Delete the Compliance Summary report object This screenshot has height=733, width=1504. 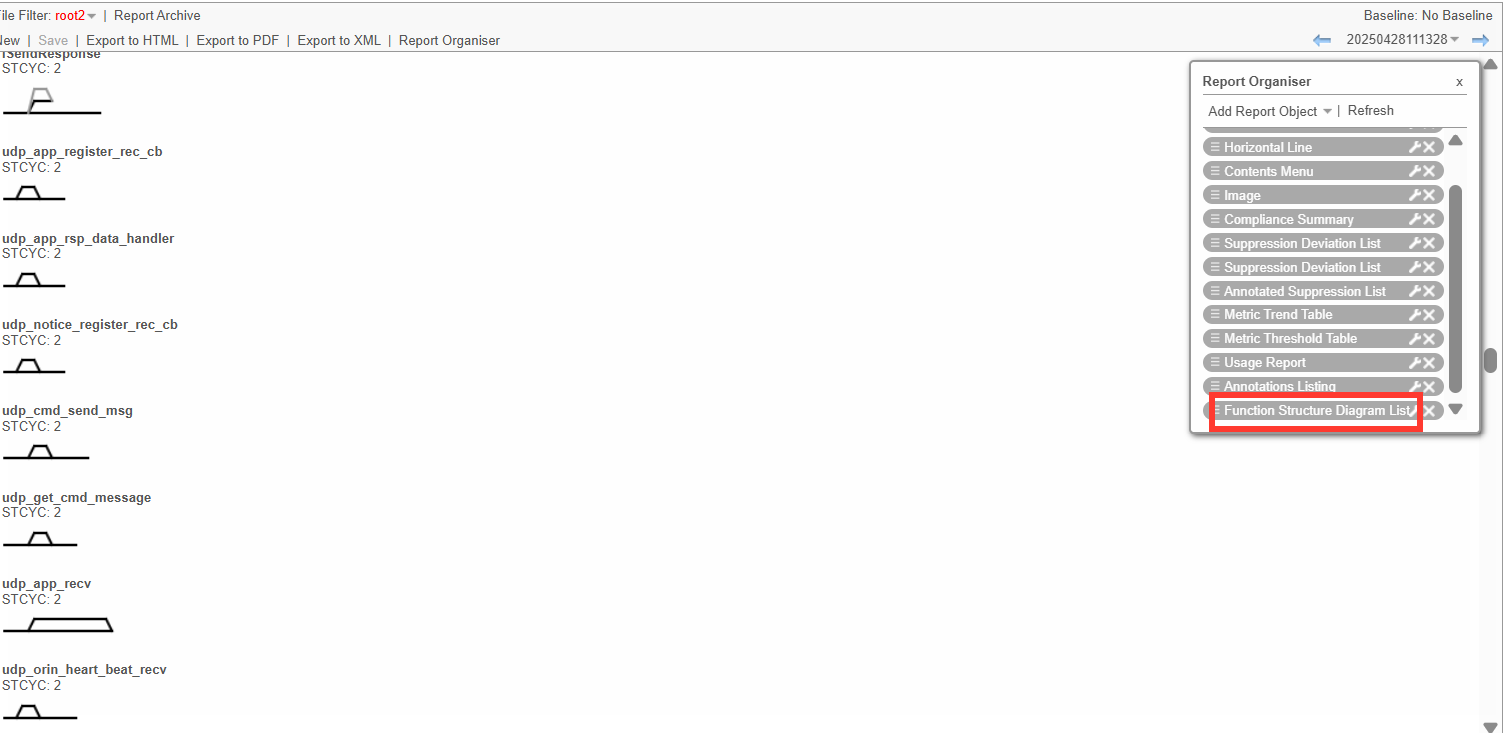click(x=1430, y=219)
